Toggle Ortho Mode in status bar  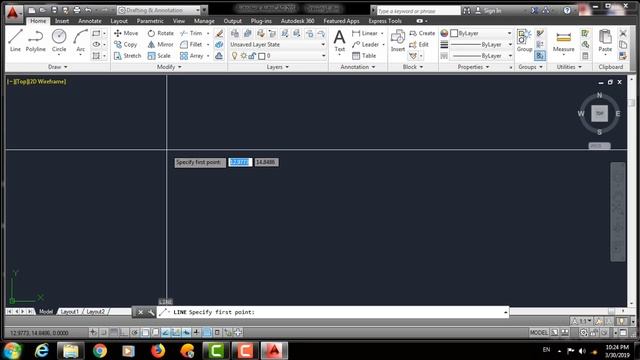click(124, 333)
